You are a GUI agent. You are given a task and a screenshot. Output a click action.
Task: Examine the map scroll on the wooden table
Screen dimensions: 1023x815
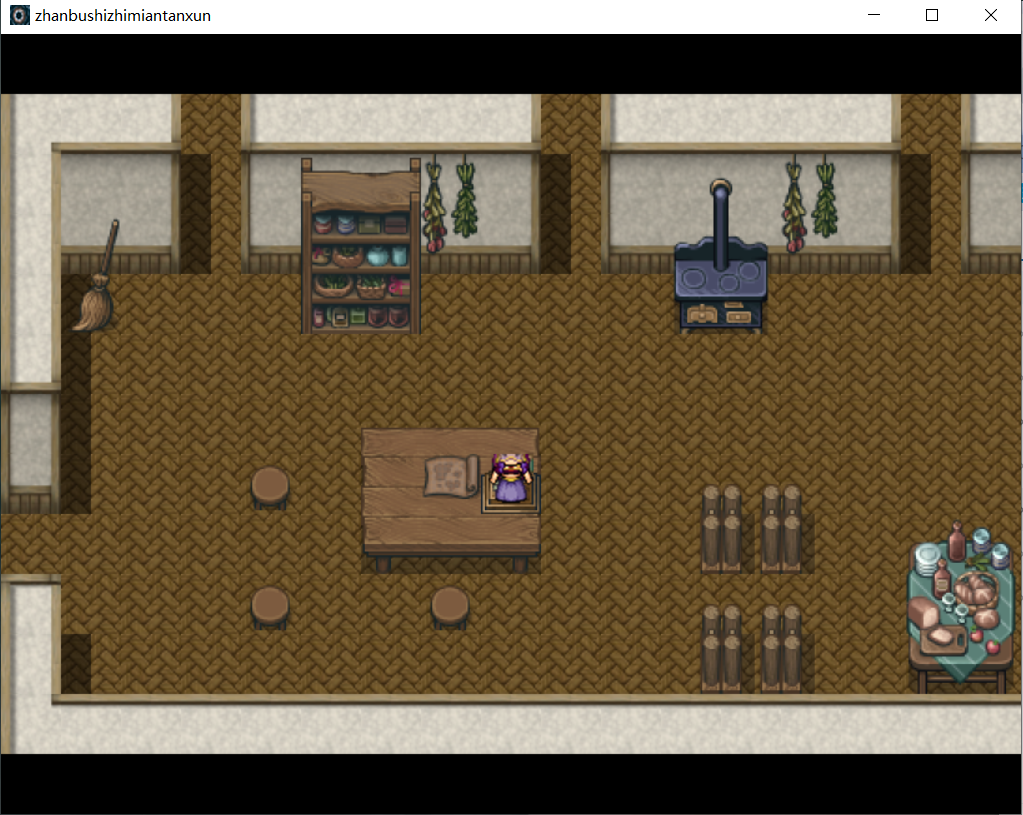451,476
